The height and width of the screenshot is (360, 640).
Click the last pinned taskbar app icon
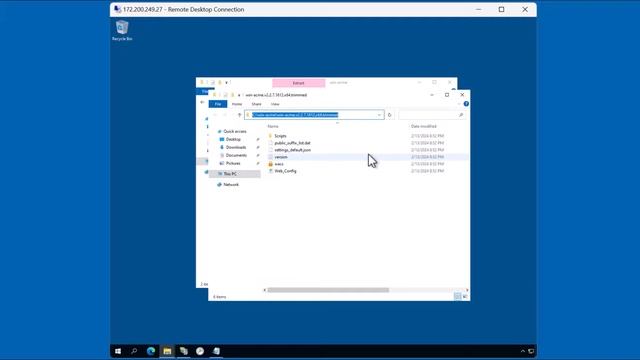tap(216, 351)
